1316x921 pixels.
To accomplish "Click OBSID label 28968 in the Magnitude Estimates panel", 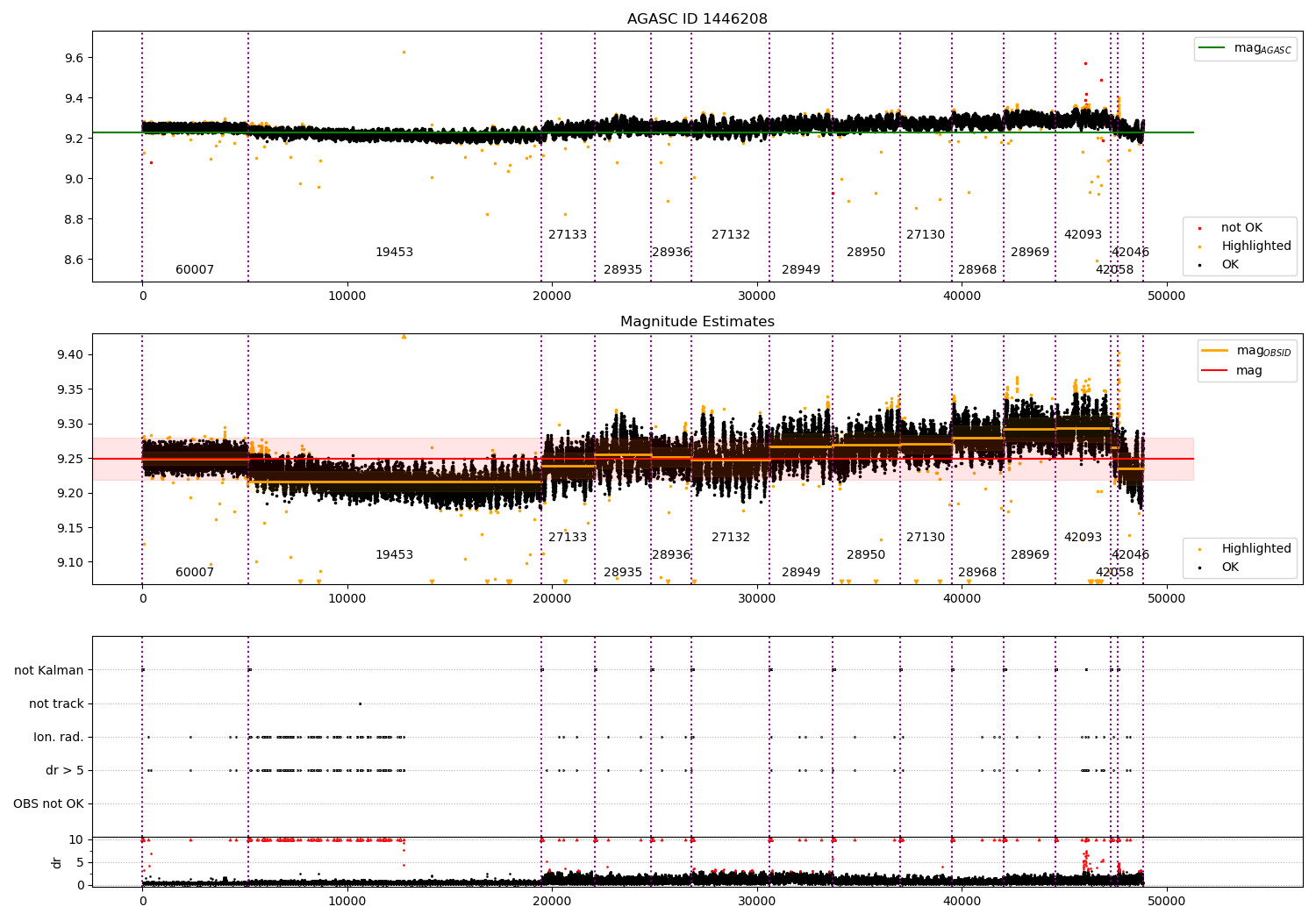I will click(977, 573).
